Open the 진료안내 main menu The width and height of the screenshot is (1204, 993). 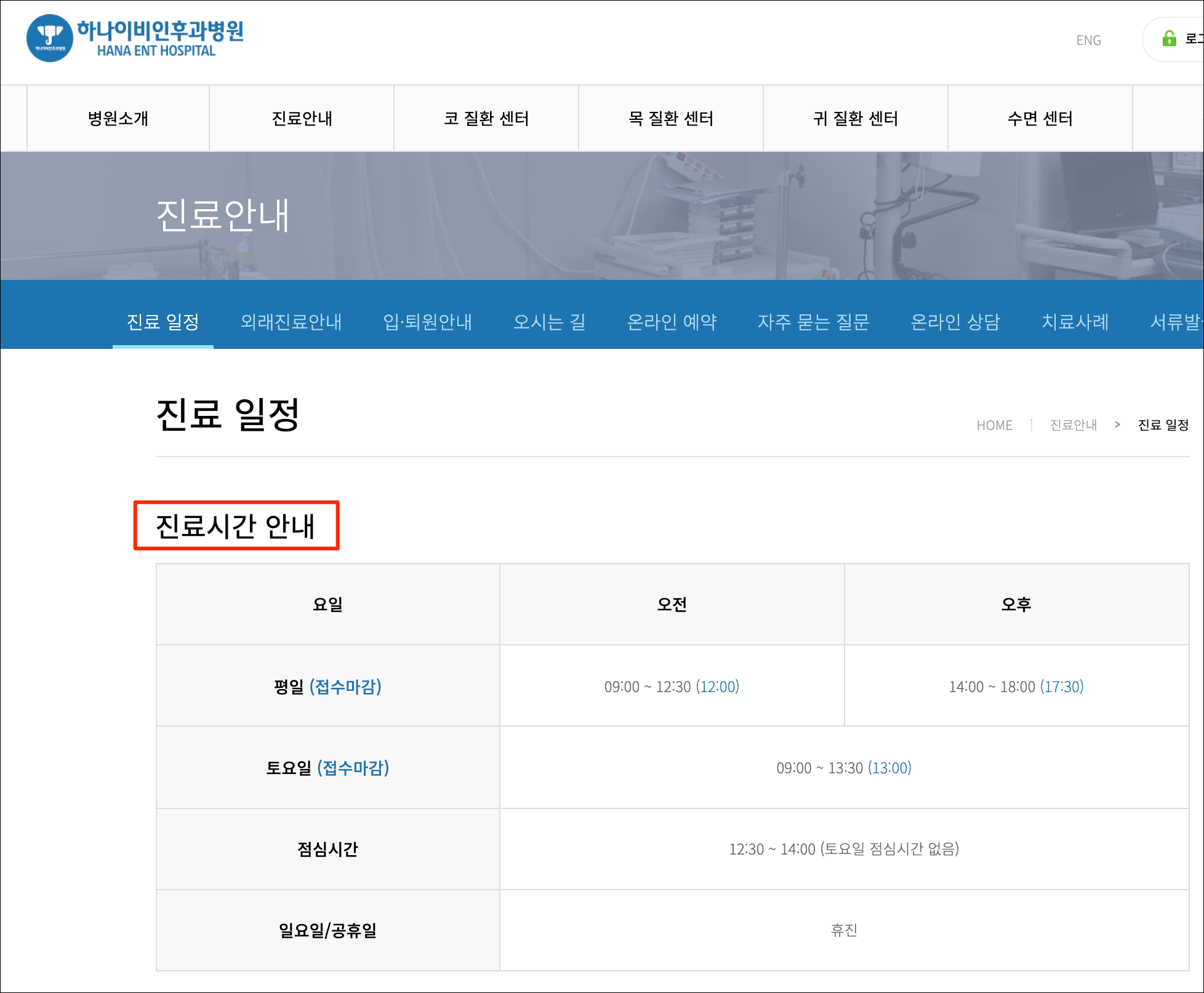coord(302,118)
